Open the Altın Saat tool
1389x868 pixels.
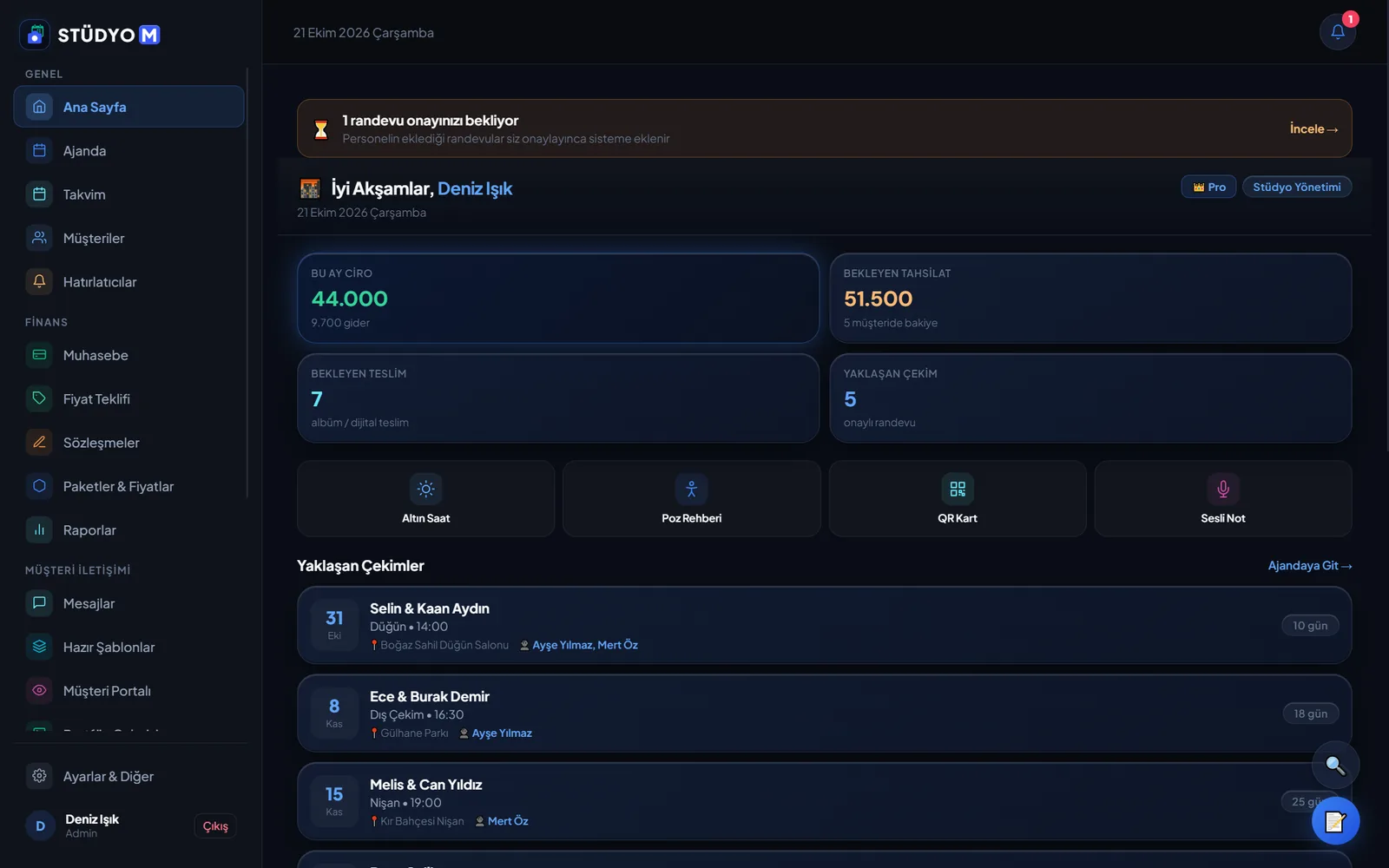425,498
